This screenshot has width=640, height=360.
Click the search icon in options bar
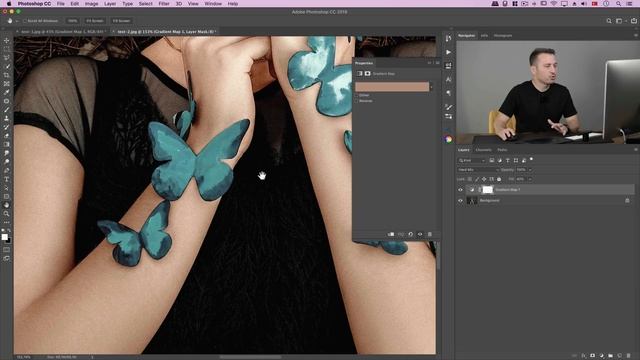tap(609, 21)
